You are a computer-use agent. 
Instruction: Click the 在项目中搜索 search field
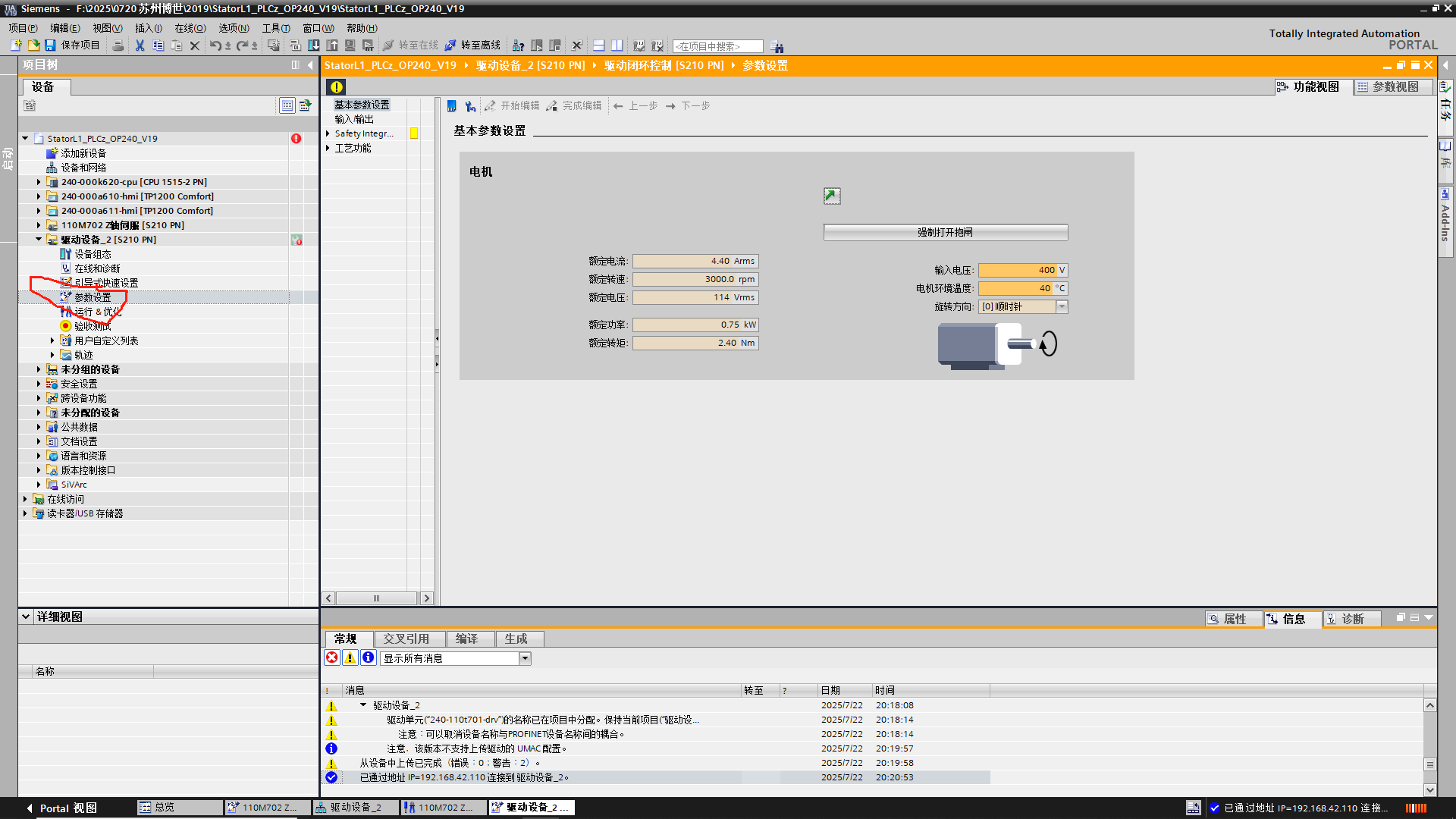coord(717,46)
